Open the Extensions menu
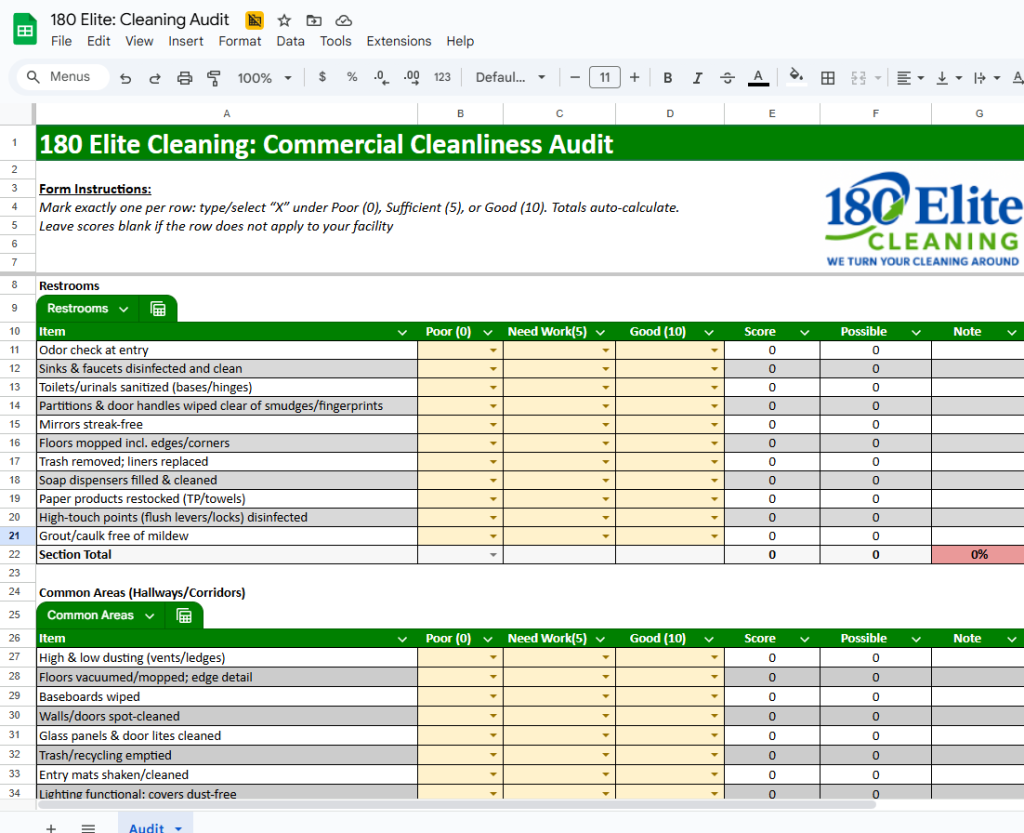Viewport: 1024px width, 833px height. (x=399, y=41)
